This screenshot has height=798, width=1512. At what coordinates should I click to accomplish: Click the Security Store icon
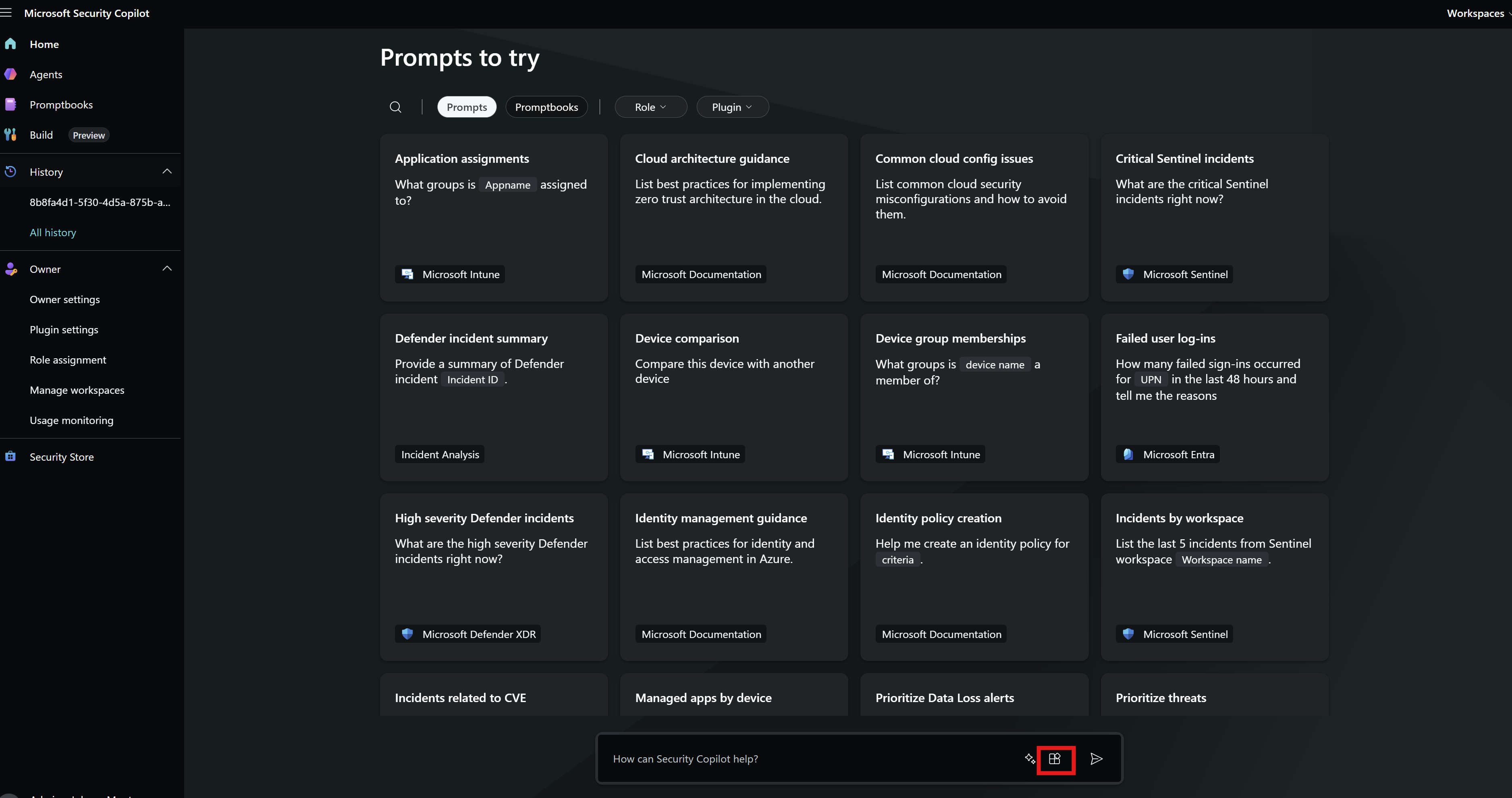(10, 457)
